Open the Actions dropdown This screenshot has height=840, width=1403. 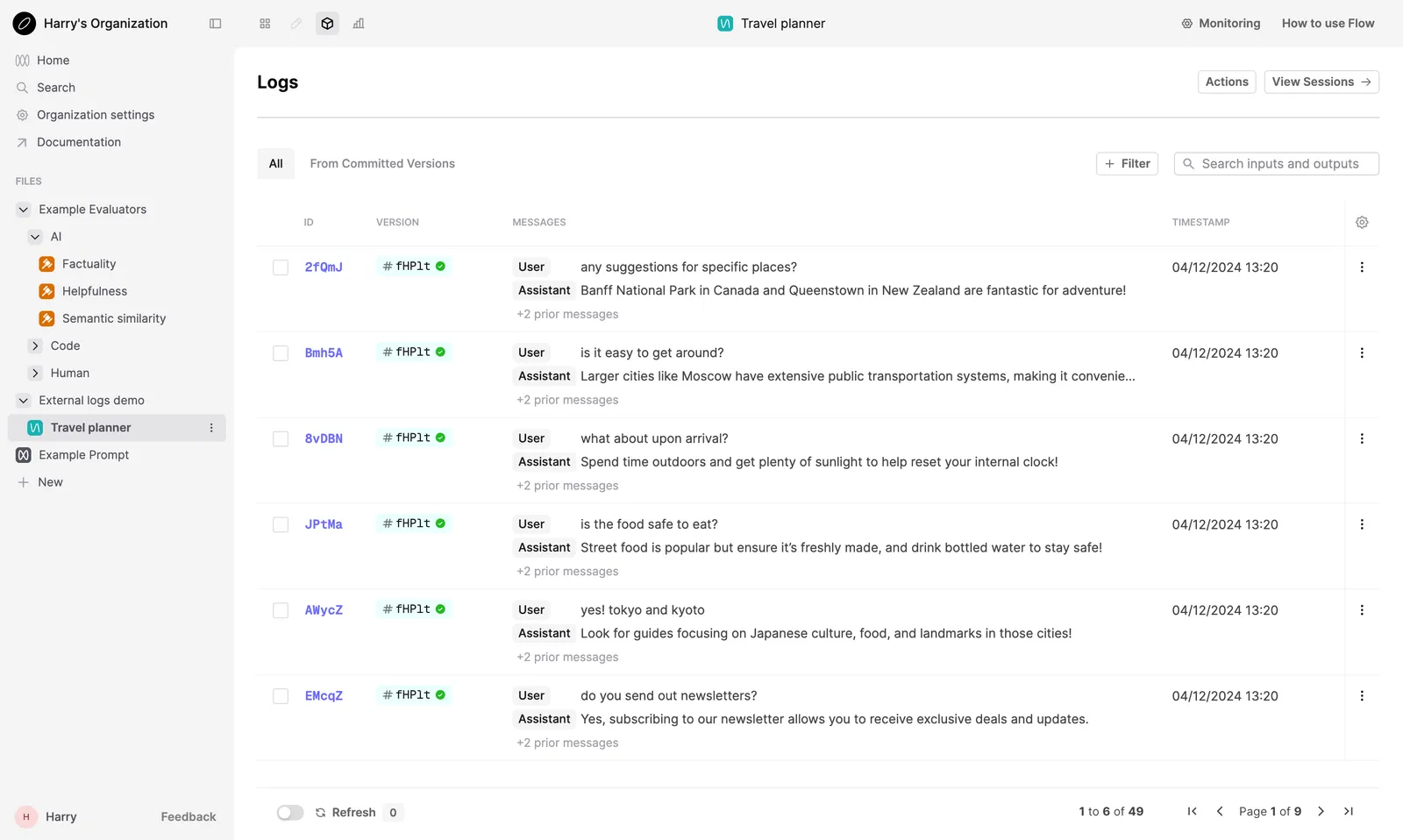pyautogui.click(x=1227, y=82)
